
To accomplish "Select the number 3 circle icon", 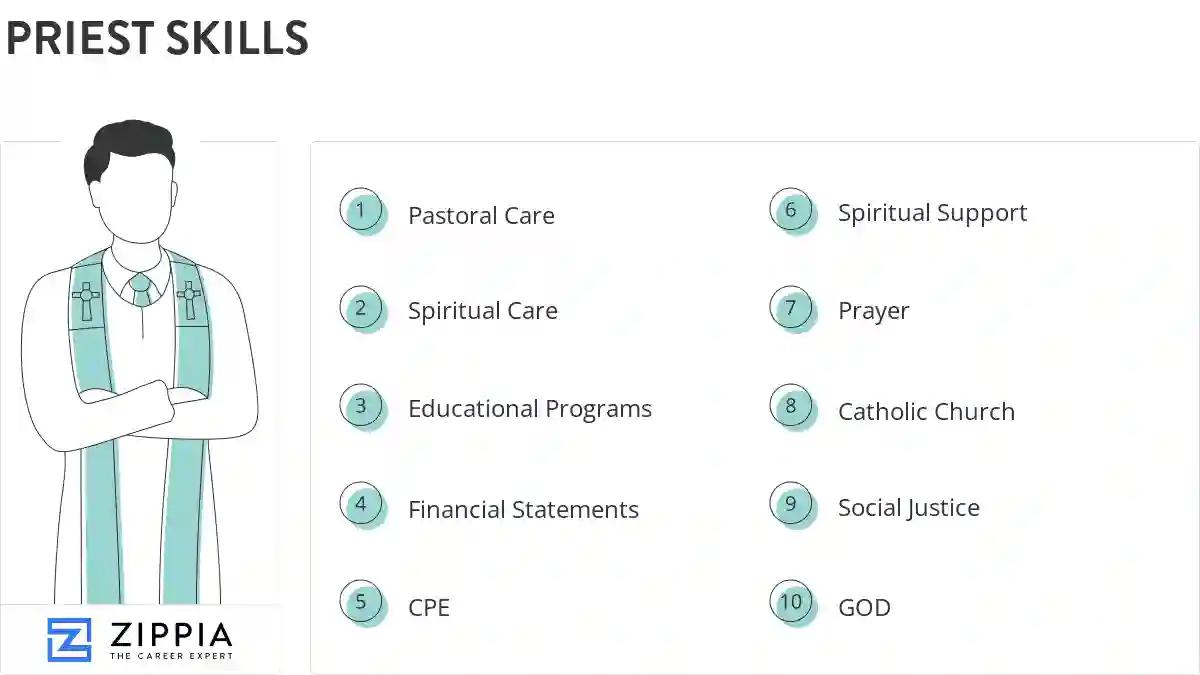I will [361, 407].
